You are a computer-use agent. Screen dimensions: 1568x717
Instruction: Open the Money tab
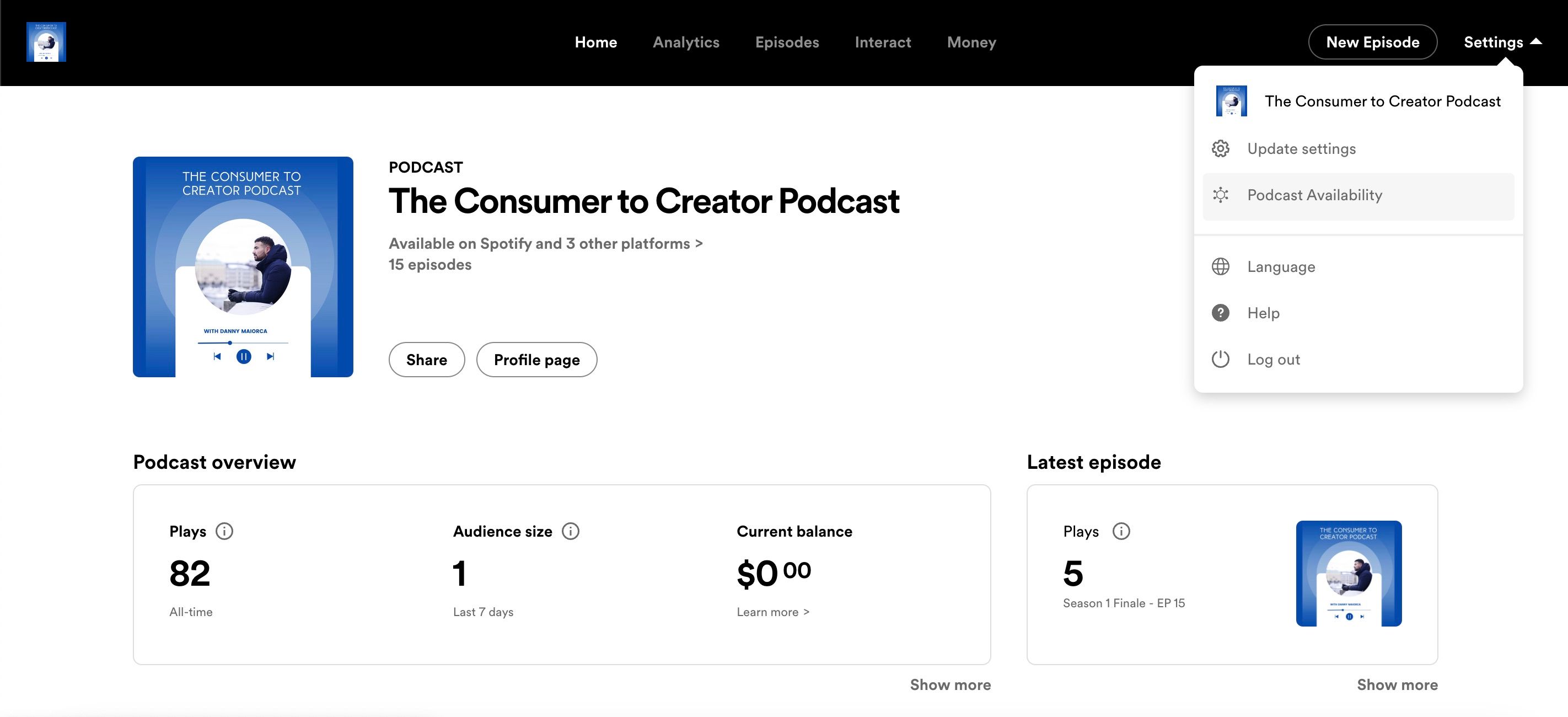(x=971, y=41)
